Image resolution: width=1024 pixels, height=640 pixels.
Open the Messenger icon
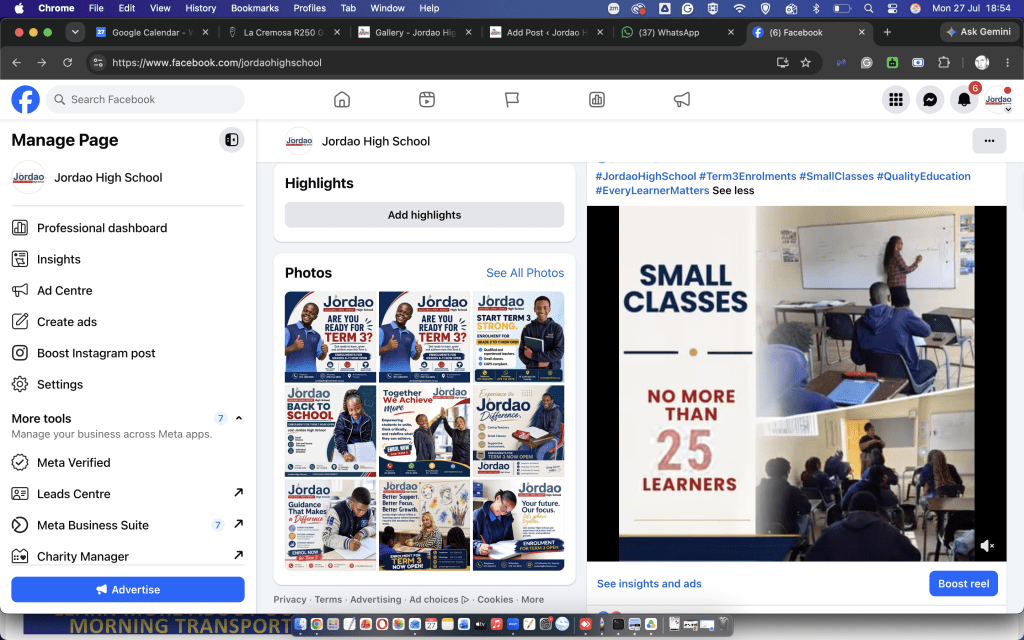point(930,99)
